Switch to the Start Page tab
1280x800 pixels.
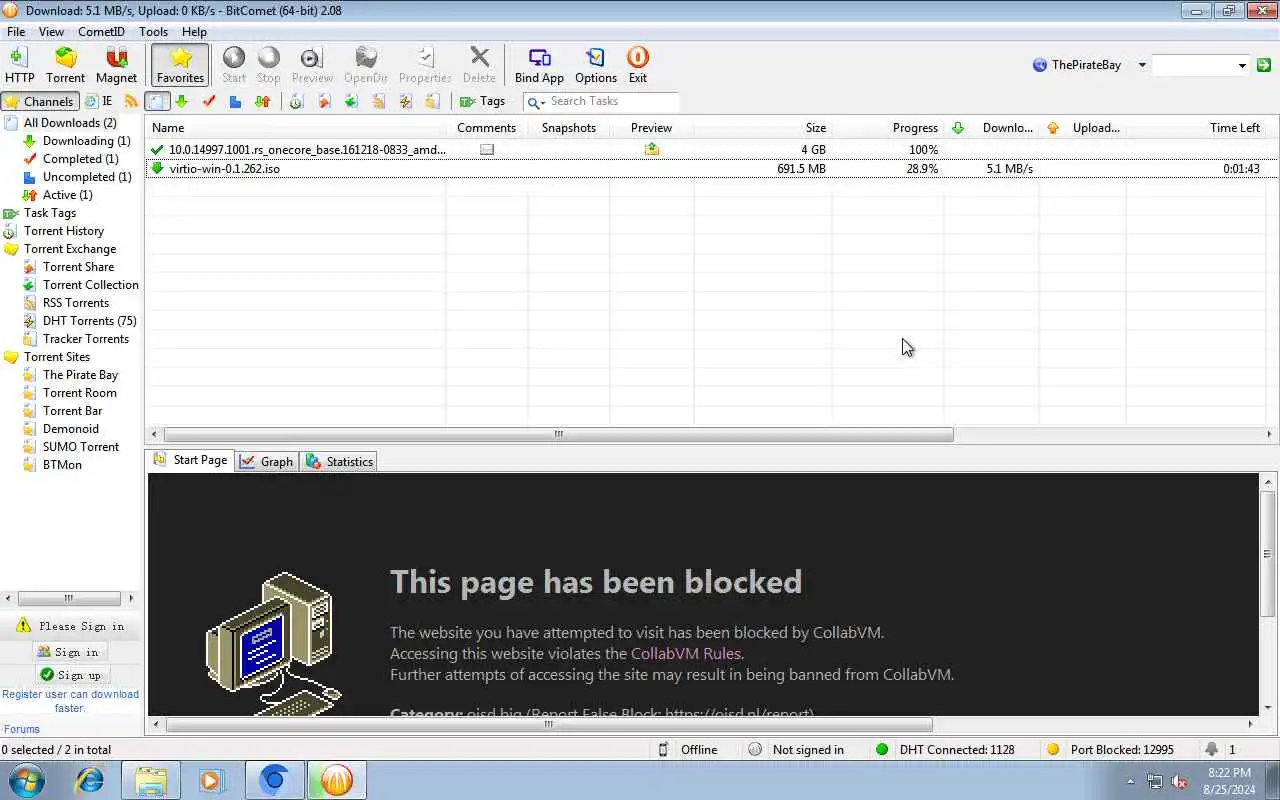tap(190, 460)
